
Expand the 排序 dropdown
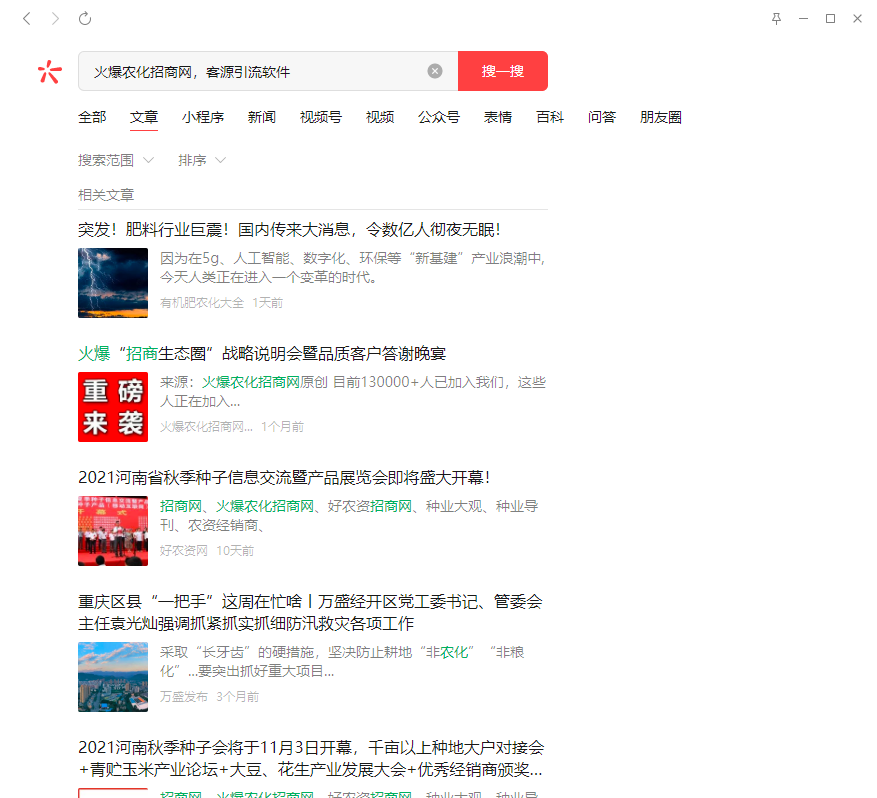pyautogui.click(x=202, y=160)
